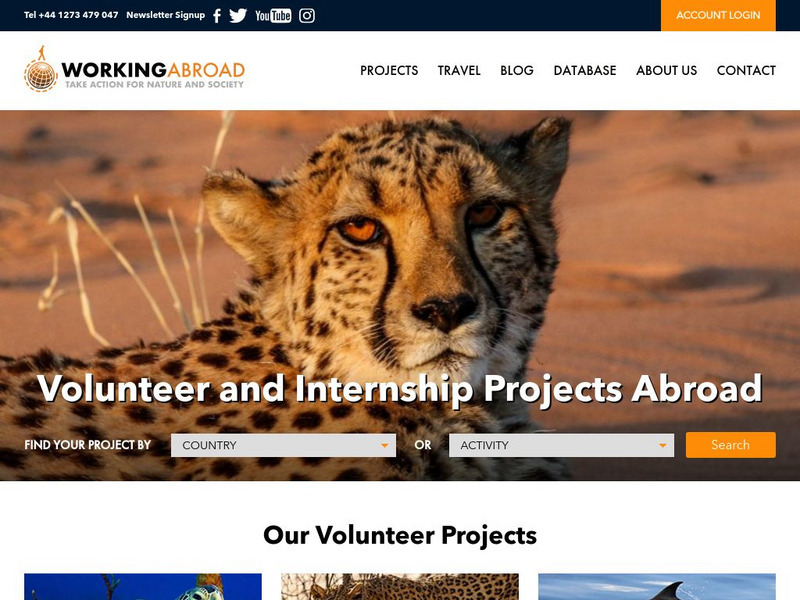Click the orange Search button
The width and height of the screenshot is (800, 600).
pyautogui.click(x=731, y=445)
